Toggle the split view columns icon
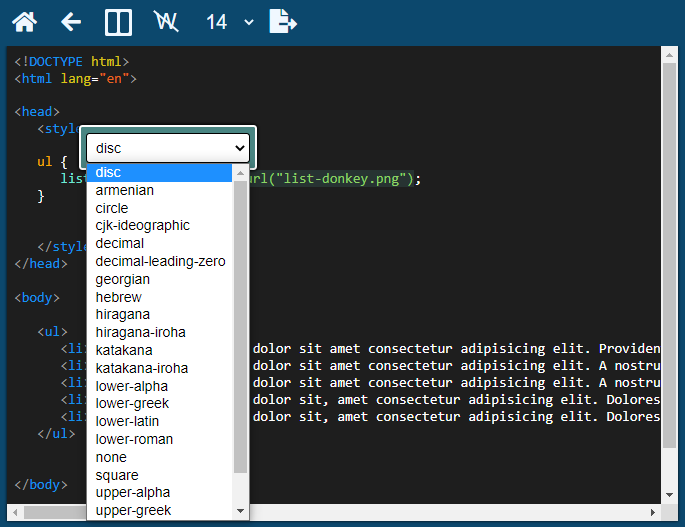This screenshot has height=527, width=685. [118, 22]
